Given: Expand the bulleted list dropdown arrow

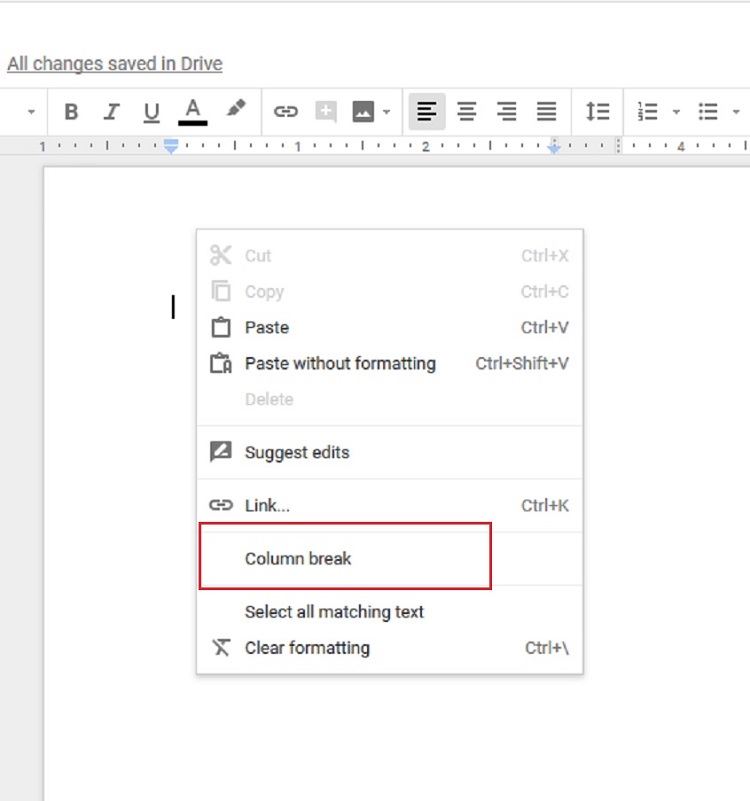Looking at the screenshot, I should [x=736, y=112].
